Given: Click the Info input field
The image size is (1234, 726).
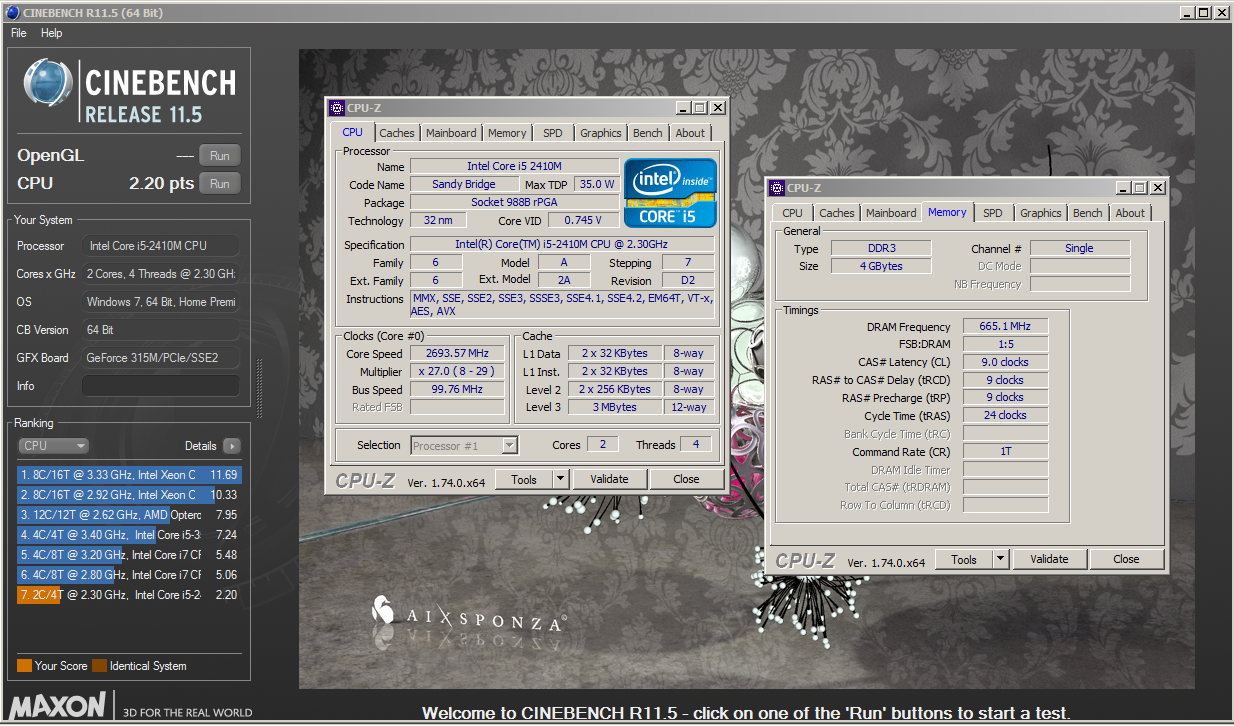Looking at the screenshot, I should pos(160,386).
